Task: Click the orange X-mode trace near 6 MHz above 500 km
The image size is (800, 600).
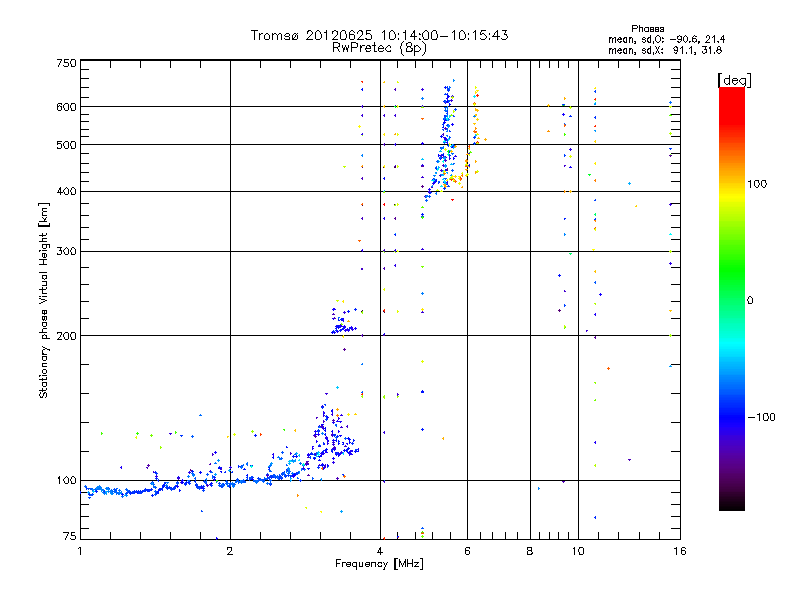Action: pyautogui.click(x=476, y=115)
